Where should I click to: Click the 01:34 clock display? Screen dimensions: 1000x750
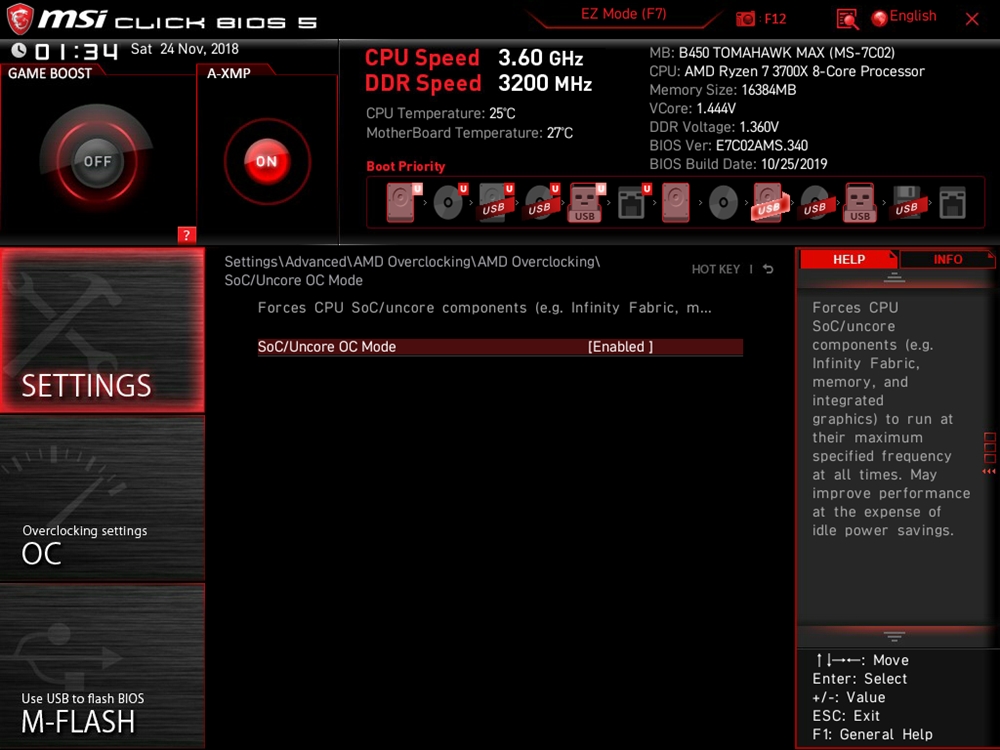pos(76,51)
